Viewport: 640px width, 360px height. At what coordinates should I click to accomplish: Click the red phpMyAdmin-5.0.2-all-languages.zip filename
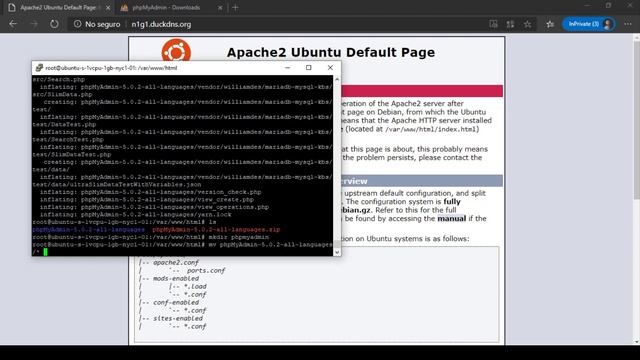coord(216,229)
